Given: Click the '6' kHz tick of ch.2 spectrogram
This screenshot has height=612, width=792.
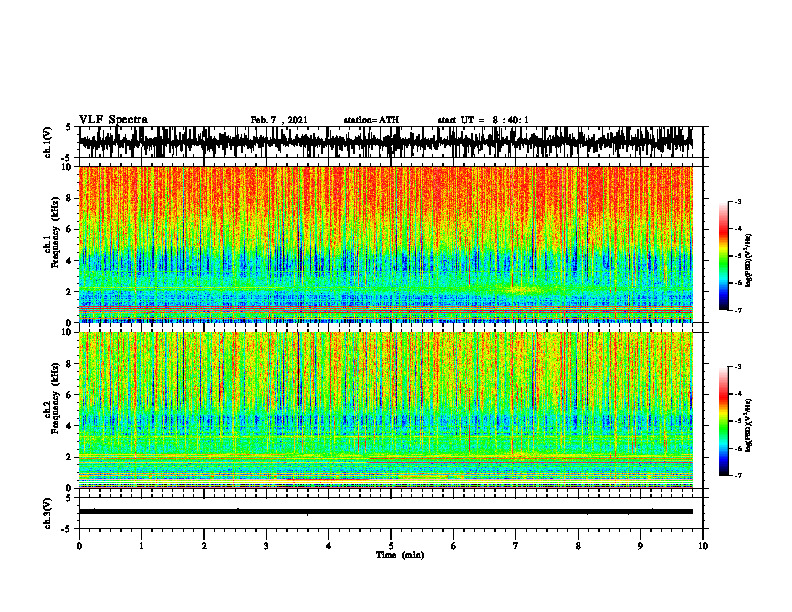Looking at the screenshot, I should pos(70,395).
